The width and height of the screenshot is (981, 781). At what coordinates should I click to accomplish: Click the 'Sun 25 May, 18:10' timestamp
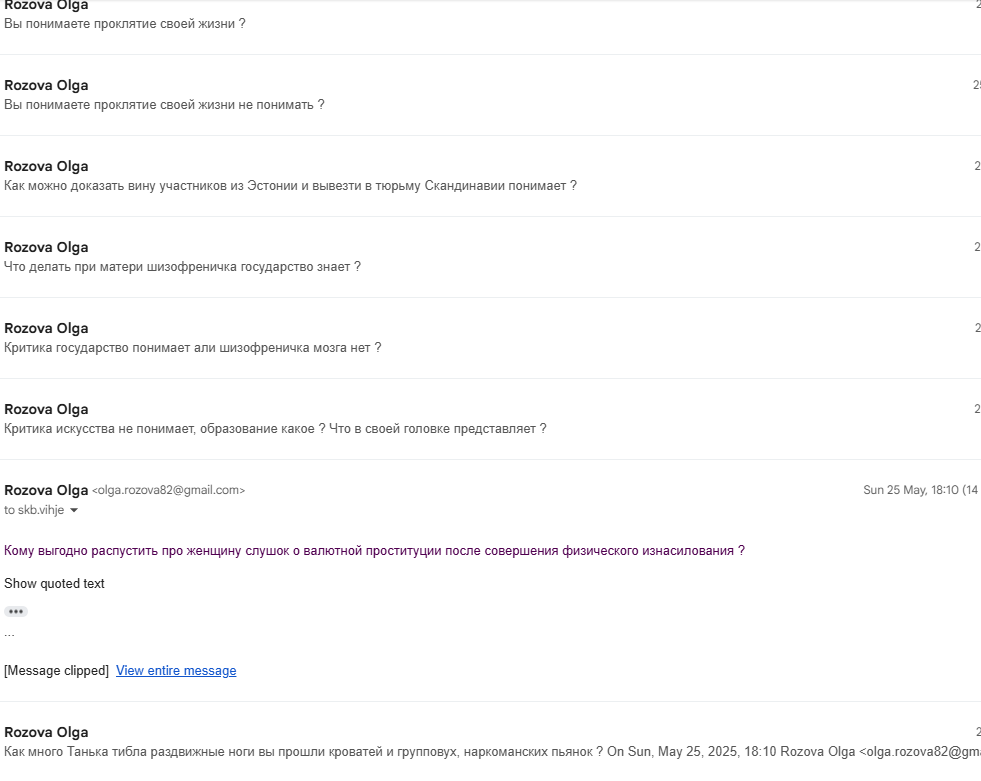[910, 490]
